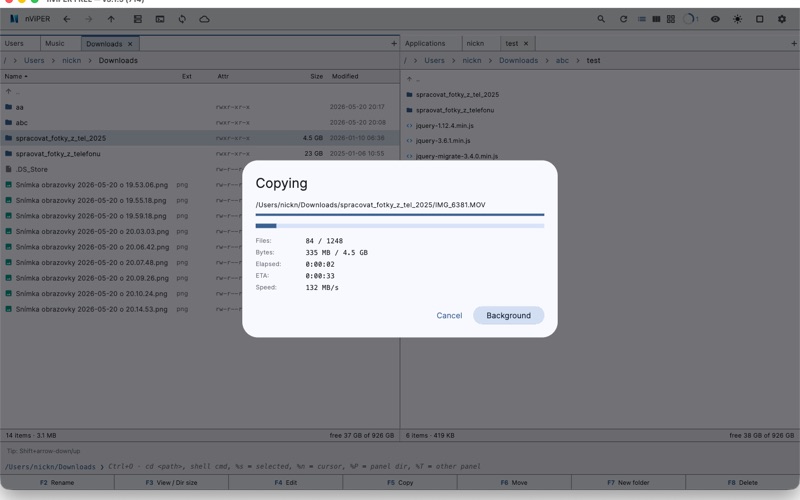The width and height of the screenshot is (800, 500).
Task: Select jquery-1.12.4.min.js file
Action: coord(600,126)
